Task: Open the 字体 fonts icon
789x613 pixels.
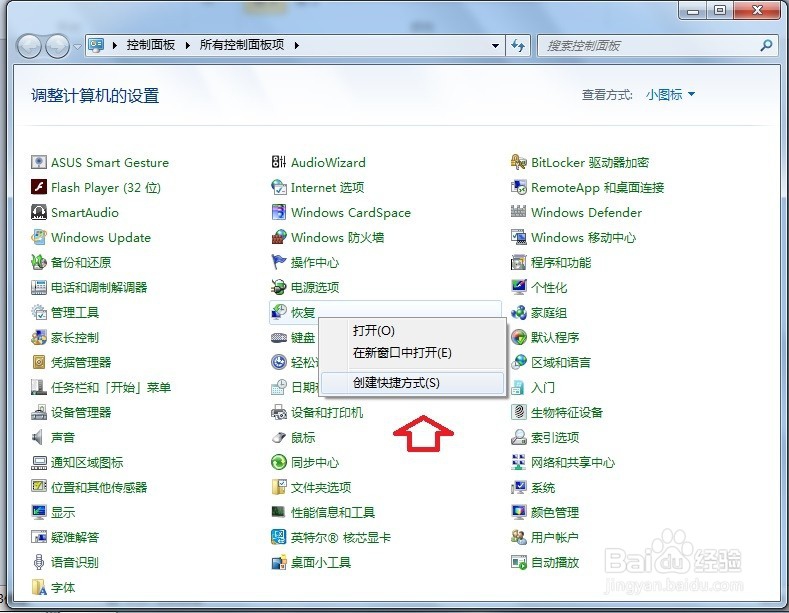Action: pyautogui.click(x=39, y=587)
